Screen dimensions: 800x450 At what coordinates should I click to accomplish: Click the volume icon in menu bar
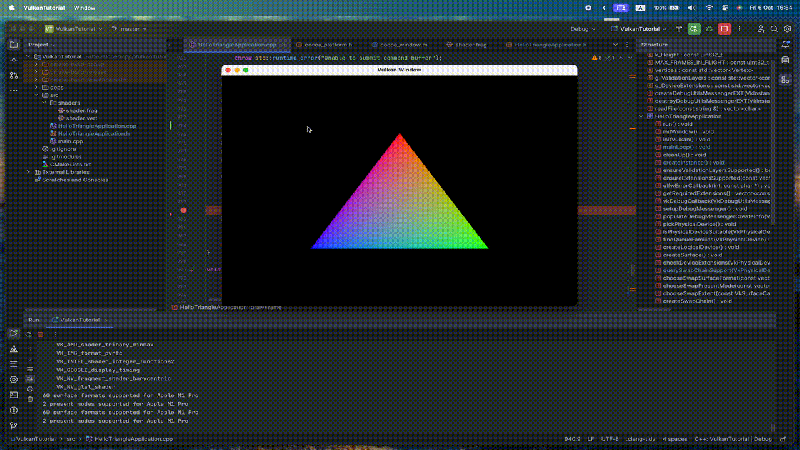click(692, 8)
